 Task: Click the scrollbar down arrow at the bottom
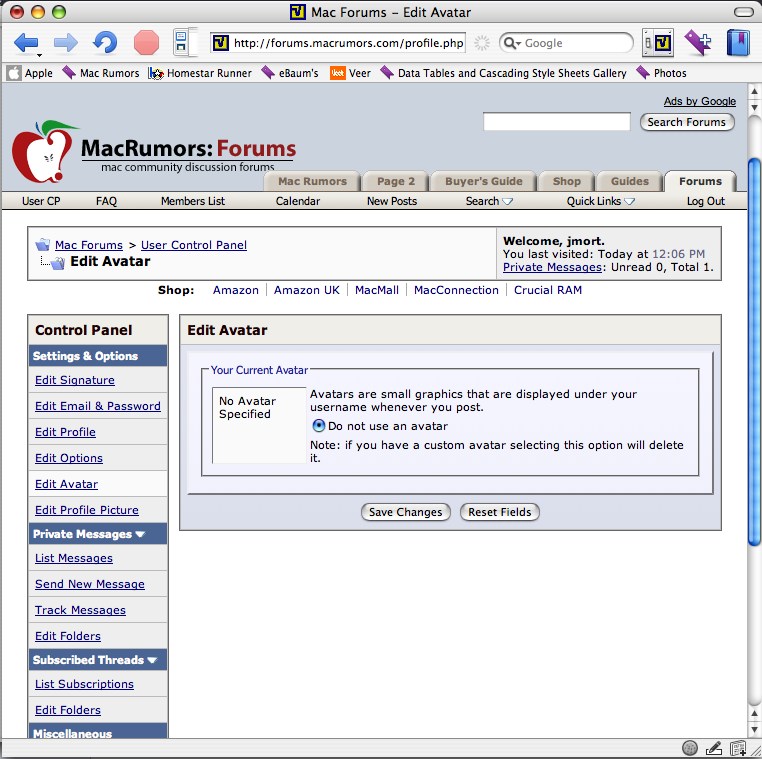[754, 729]
